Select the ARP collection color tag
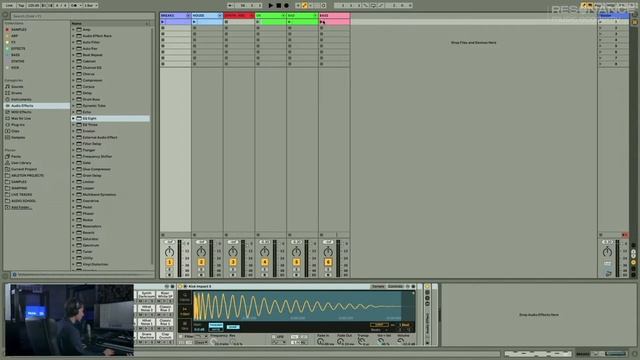This screenshot has height=360, width=640. pyautogui.click(x=7, y=36)
